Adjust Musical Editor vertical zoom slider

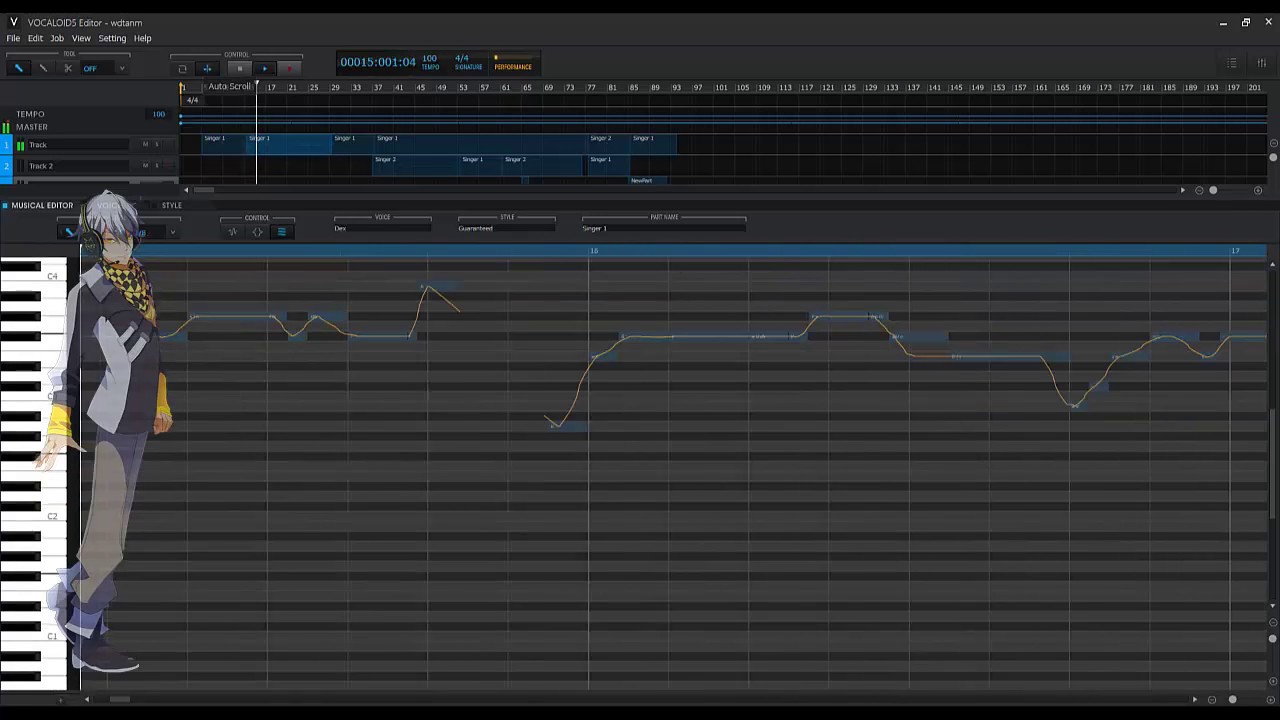pos(1273,638)
